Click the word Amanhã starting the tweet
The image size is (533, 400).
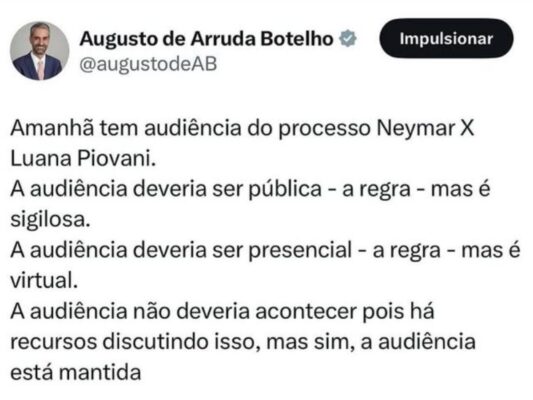tap(52, 128)
